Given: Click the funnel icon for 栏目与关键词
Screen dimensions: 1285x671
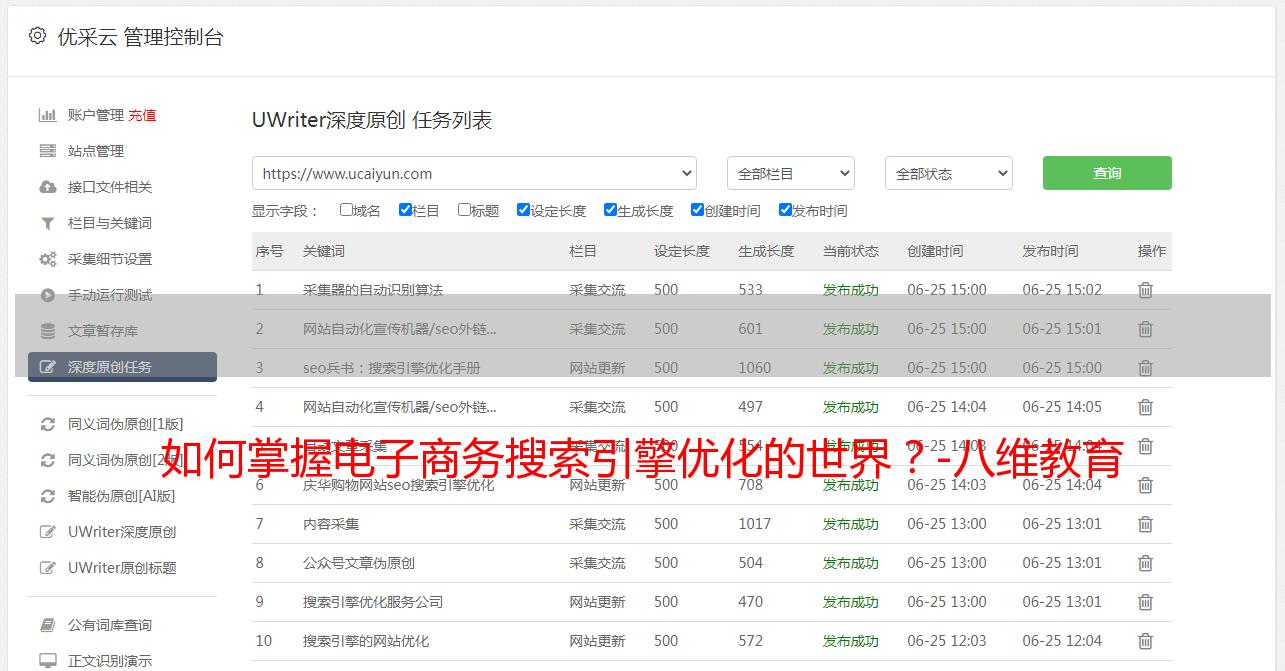Looking at the screenshot, I should coord(47,223).
